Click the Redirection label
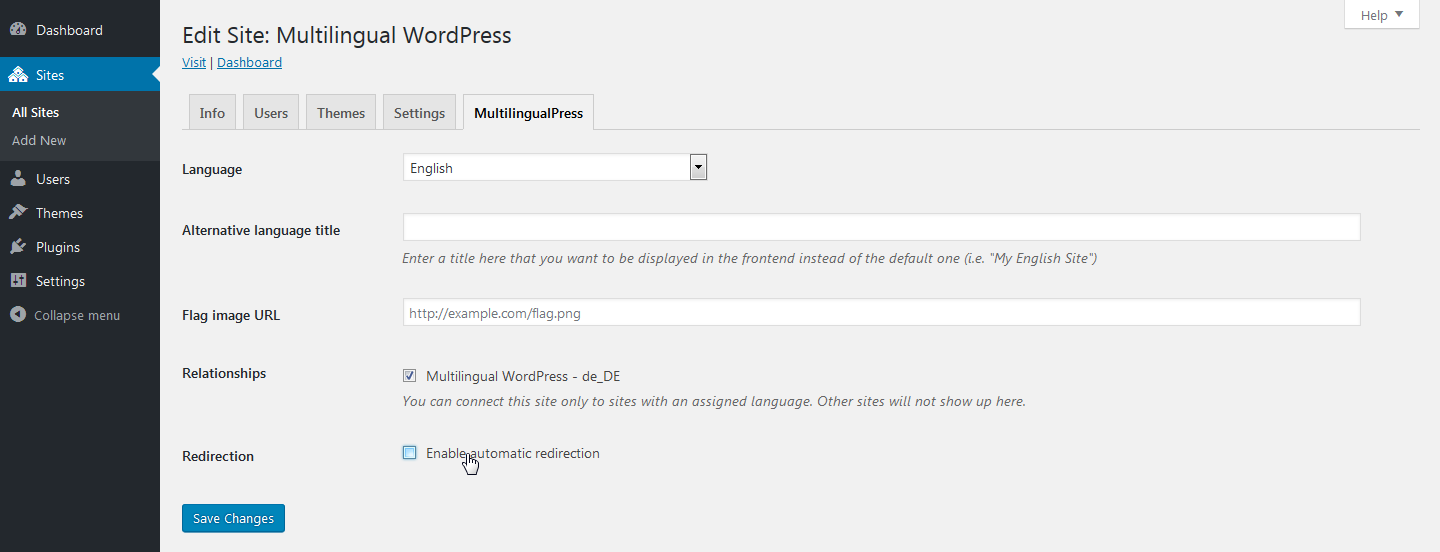Viewport: 1440px width, 552px height. point(218,456)
